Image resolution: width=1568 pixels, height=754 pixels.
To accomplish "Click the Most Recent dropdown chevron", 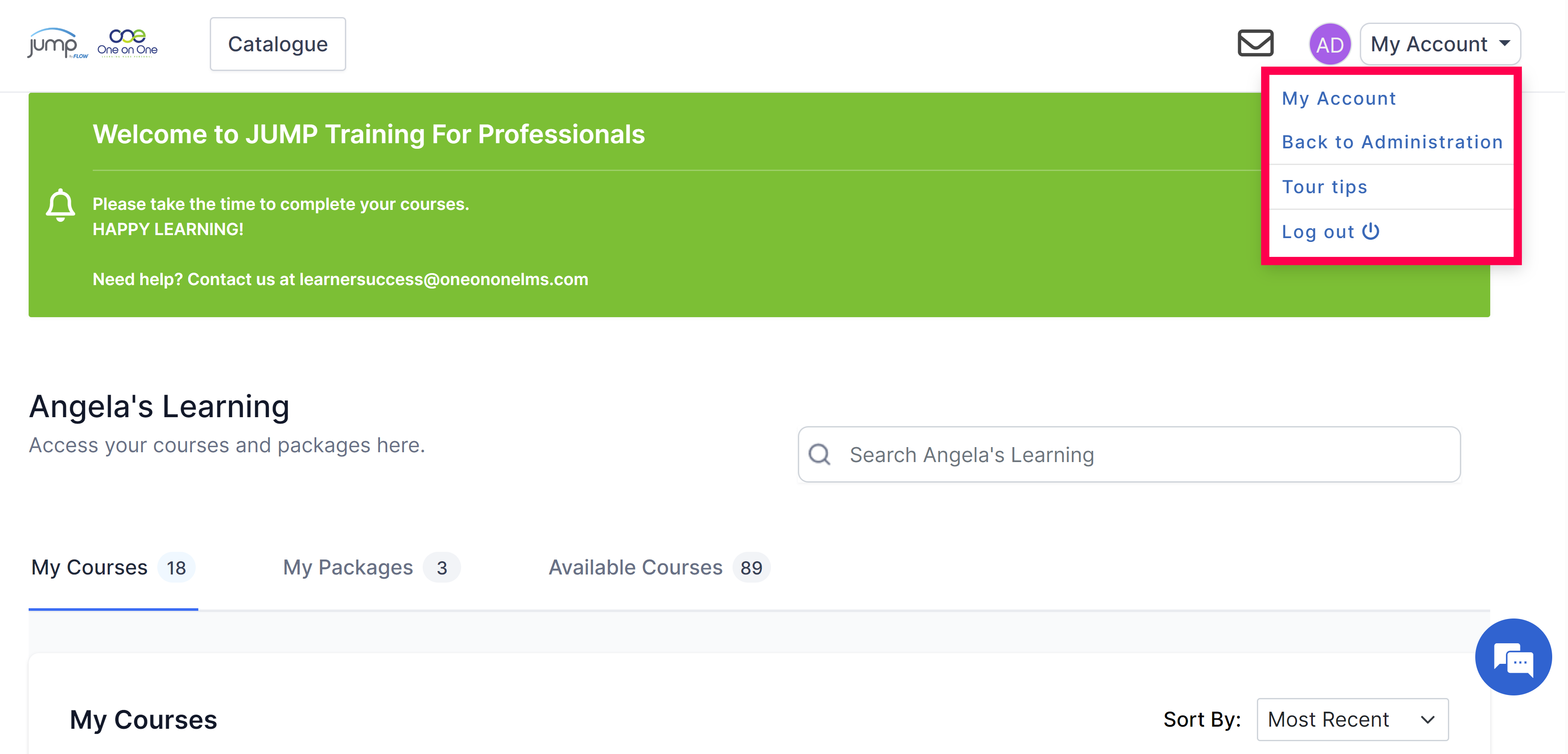I will click(1427, 720).
